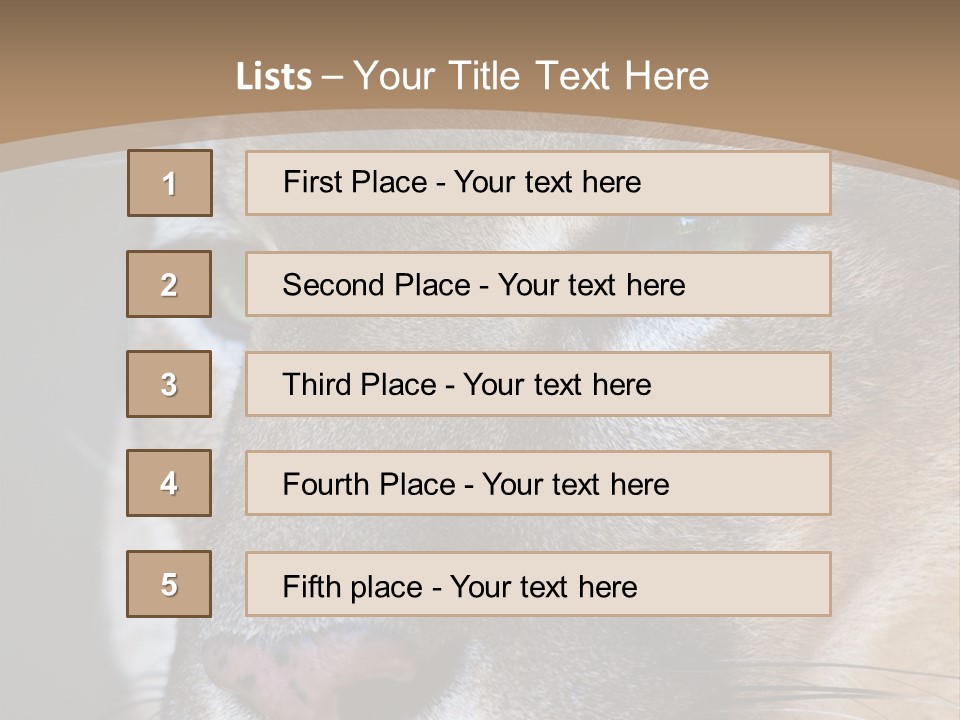Select the number 2 box
Viewport: 960px width, 720px height.
point(169,284)
